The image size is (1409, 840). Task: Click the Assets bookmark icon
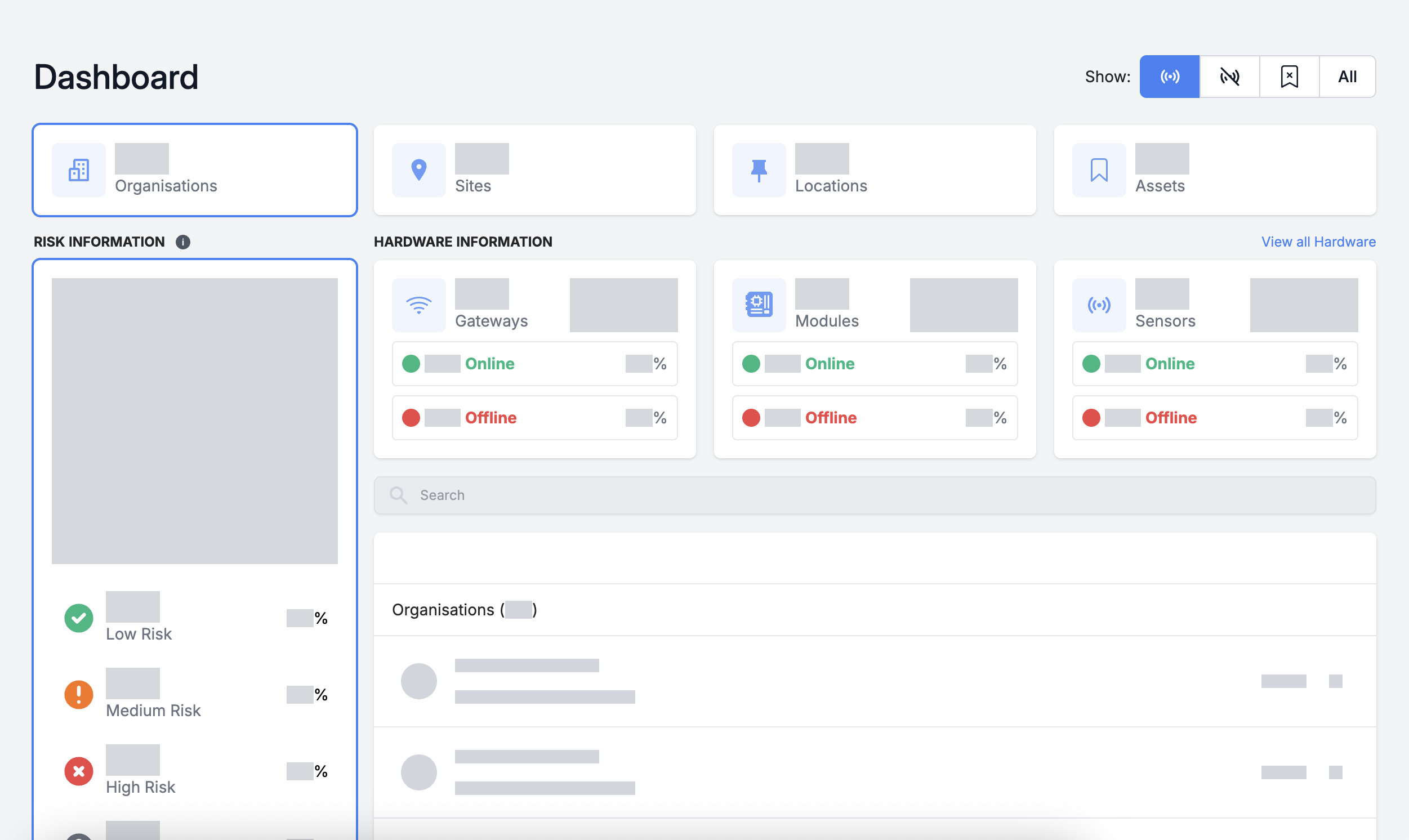1099,170
